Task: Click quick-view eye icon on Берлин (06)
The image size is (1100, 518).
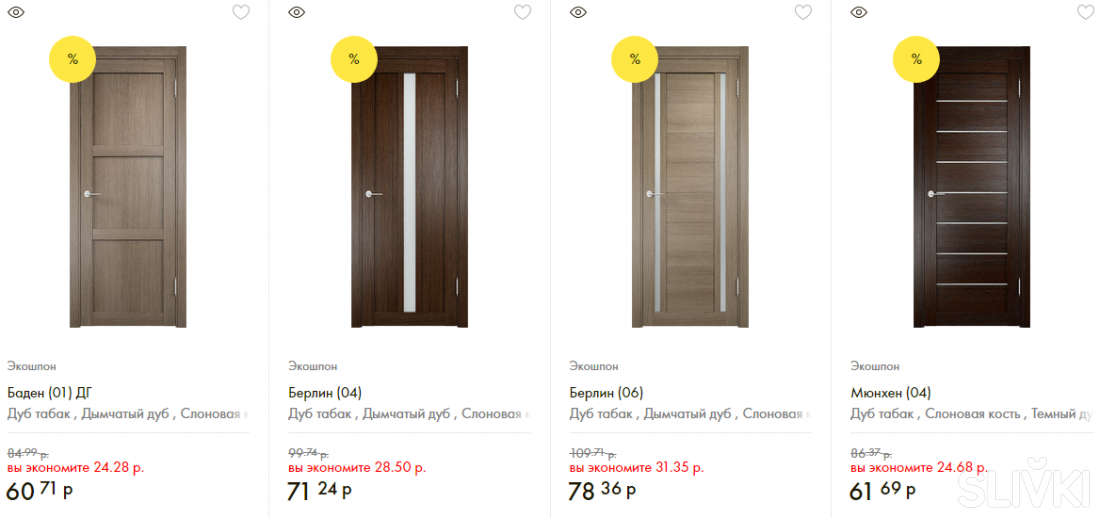Action: pos(578,12)
